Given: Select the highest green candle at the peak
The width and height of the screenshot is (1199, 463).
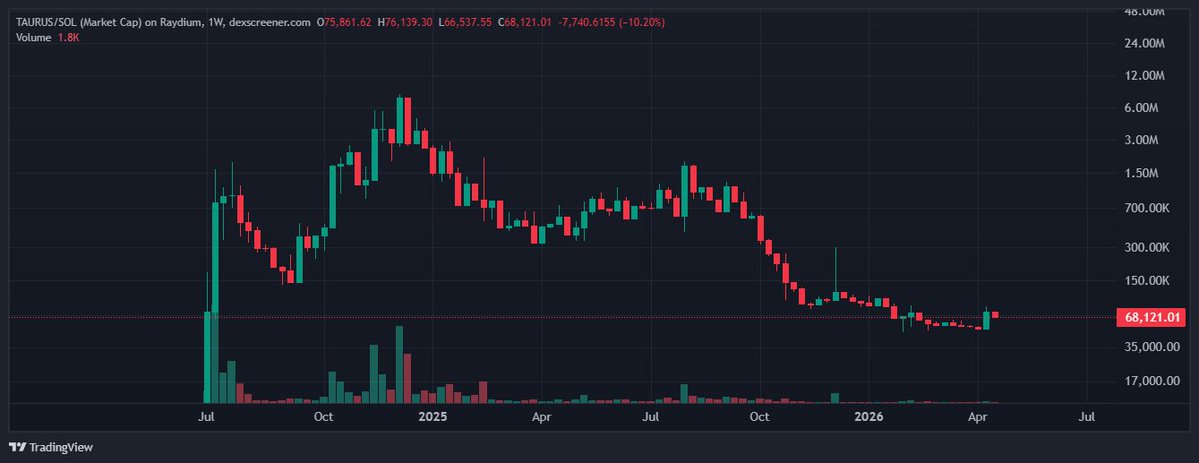Looking at the screenshot, I should [399, 120].
